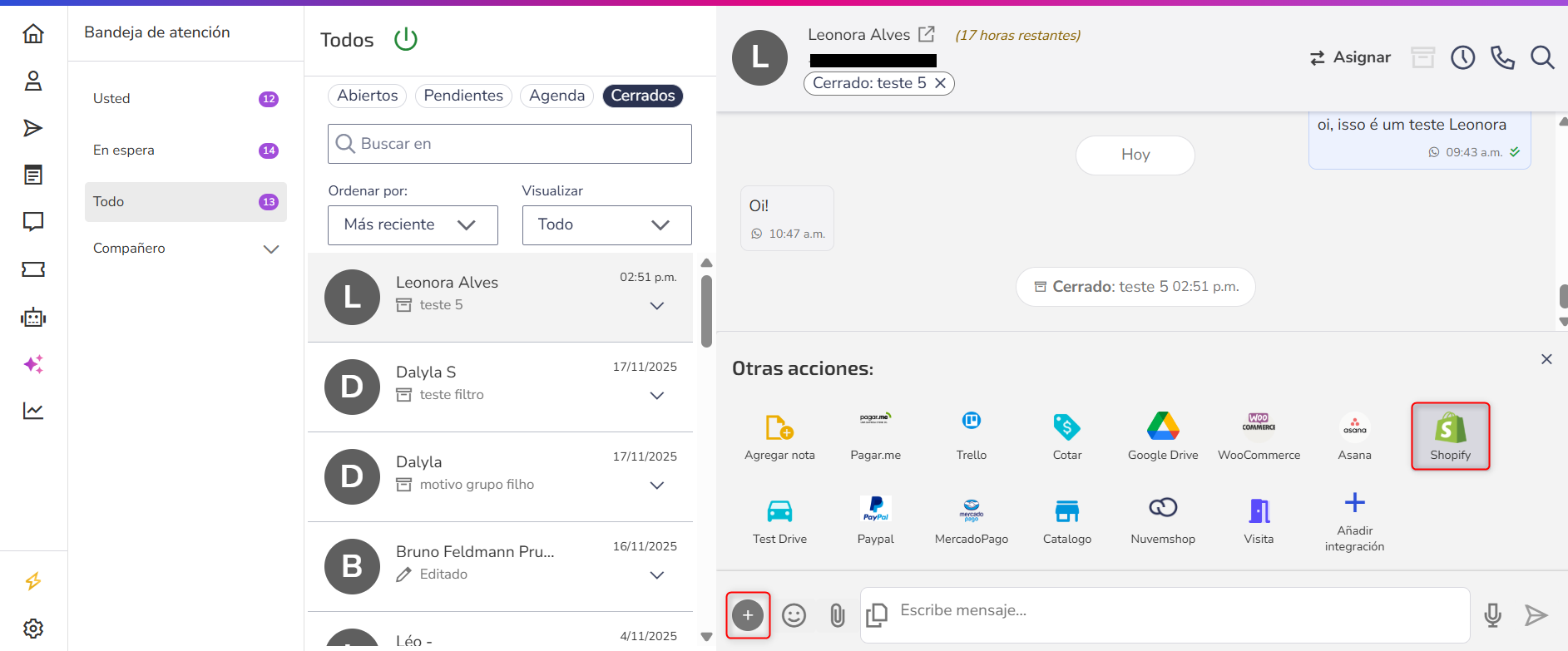Click the archive box icon in chat header
This screenshot has height=651, width=1568.
[1423, 57]
